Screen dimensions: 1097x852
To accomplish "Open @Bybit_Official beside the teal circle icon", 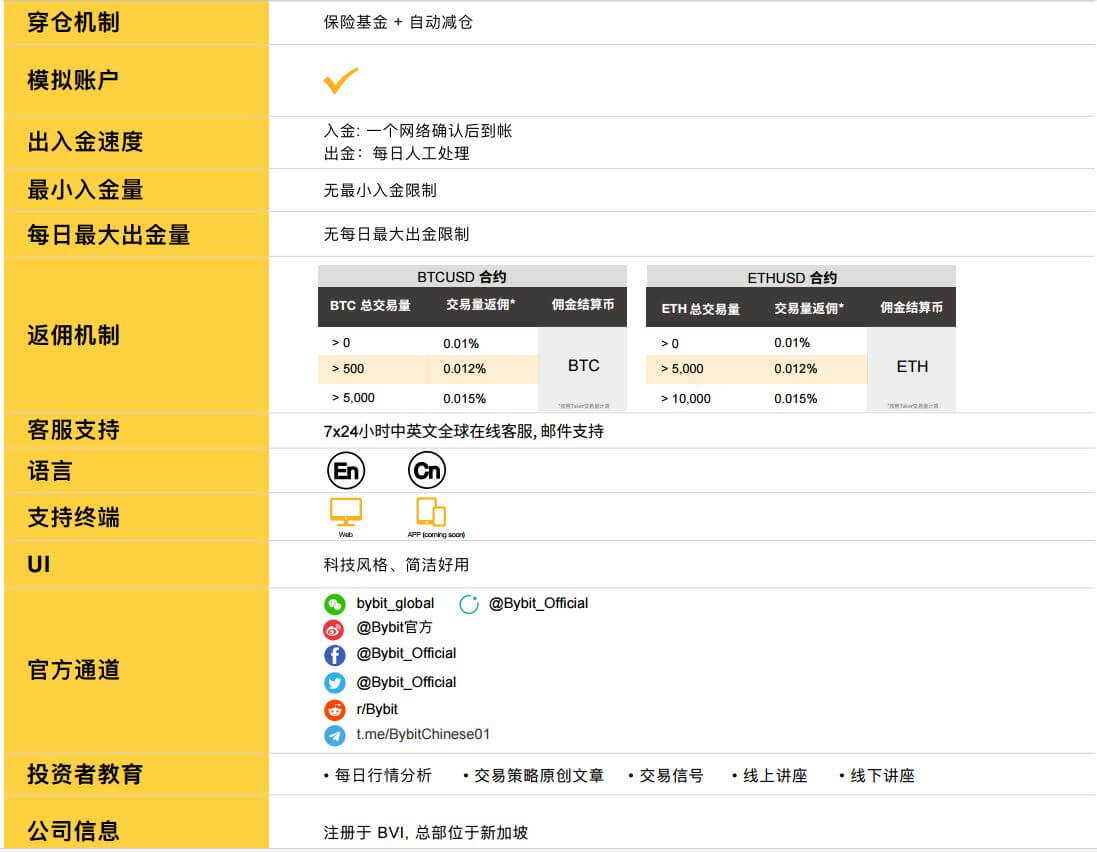I will (x=538, y=603).
